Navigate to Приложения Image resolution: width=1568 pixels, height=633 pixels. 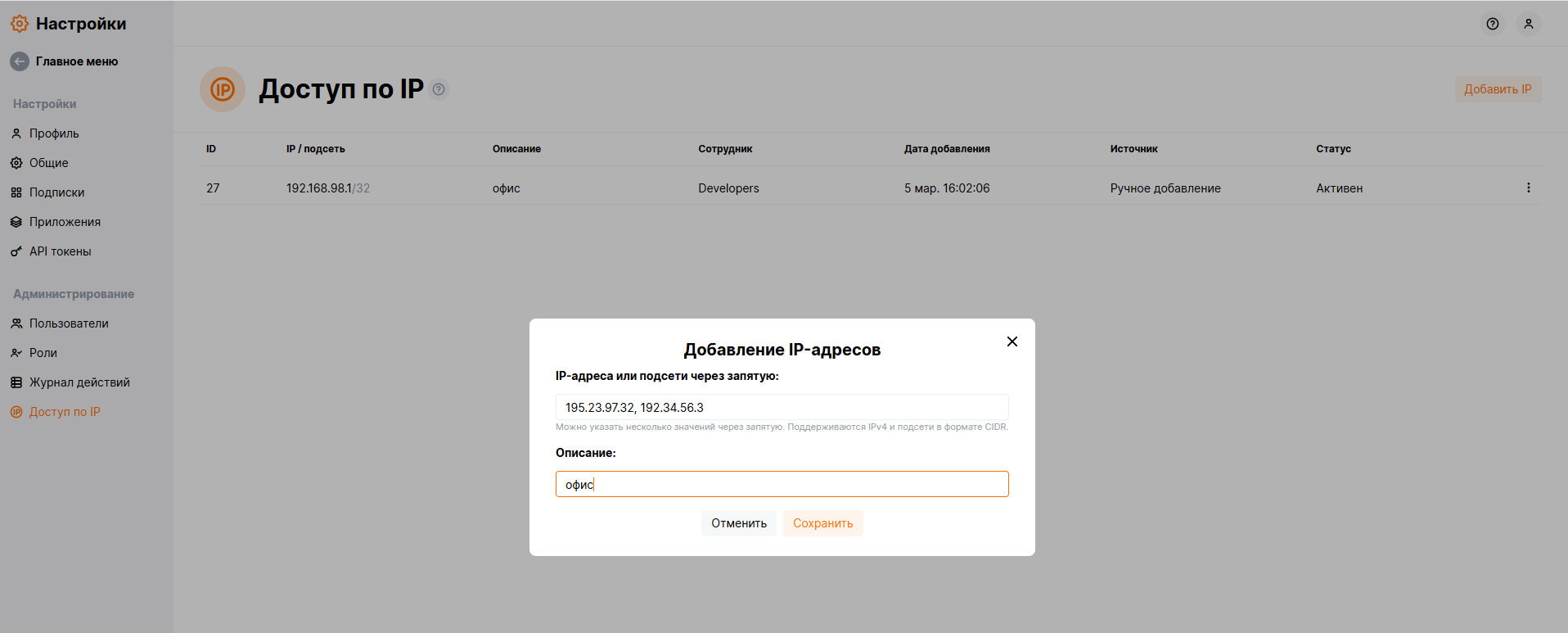(x=65, y=222)
